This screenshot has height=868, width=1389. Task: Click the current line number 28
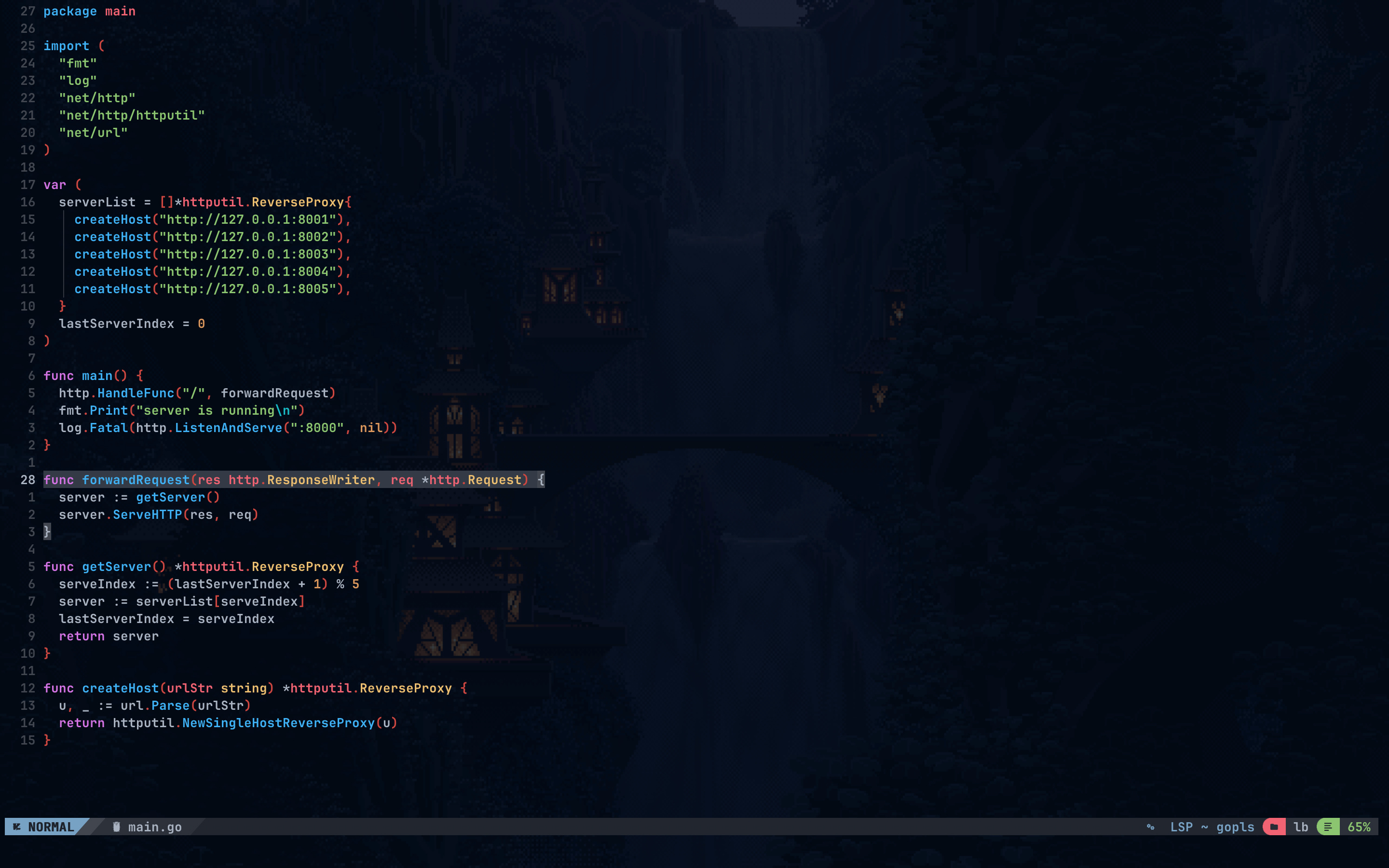point(27,480)
